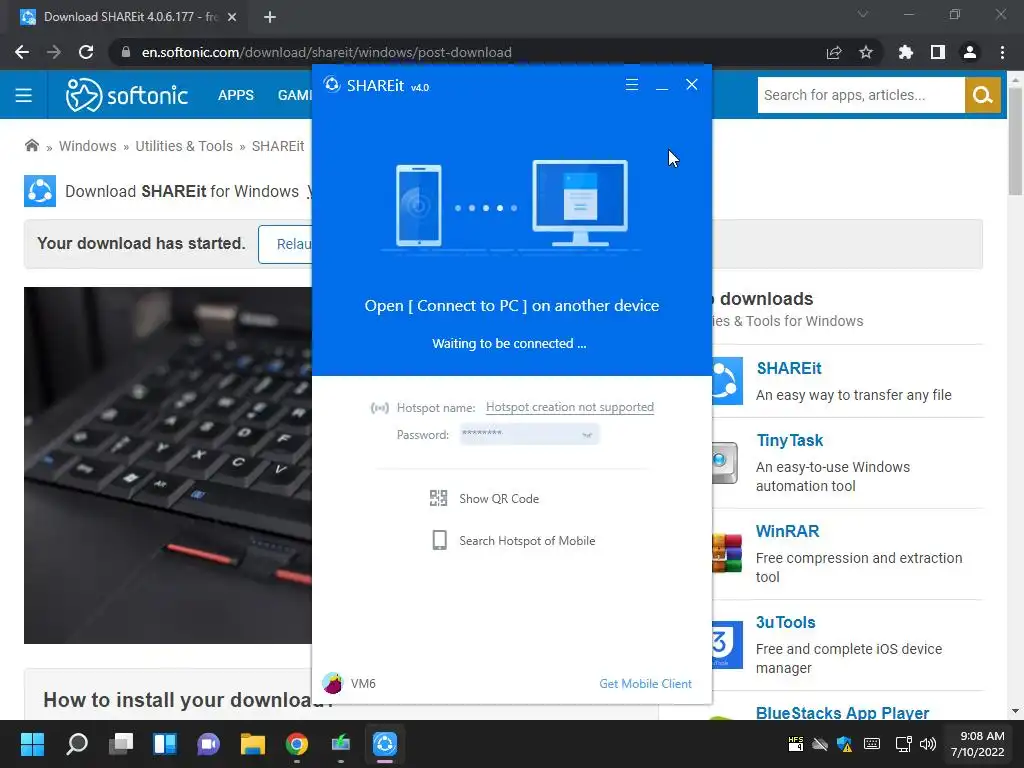Open Chrome profile icon
The width and height of the screenshot is (1024, 768).
[x=970, y=52]
